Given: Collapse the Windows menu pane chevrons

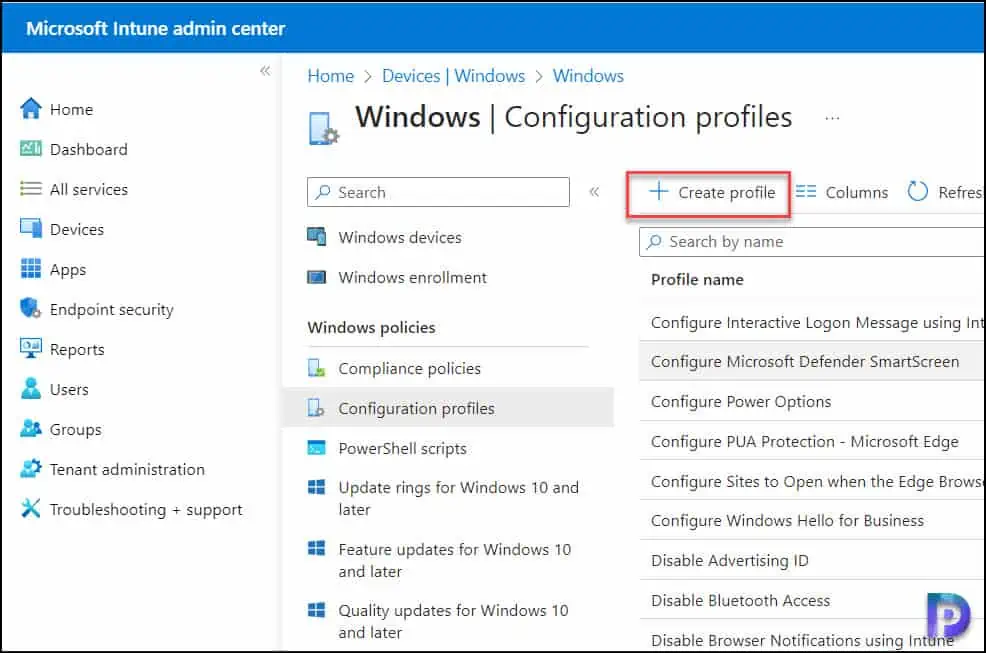Looking at the screenshot, I should tap(594, 192).
